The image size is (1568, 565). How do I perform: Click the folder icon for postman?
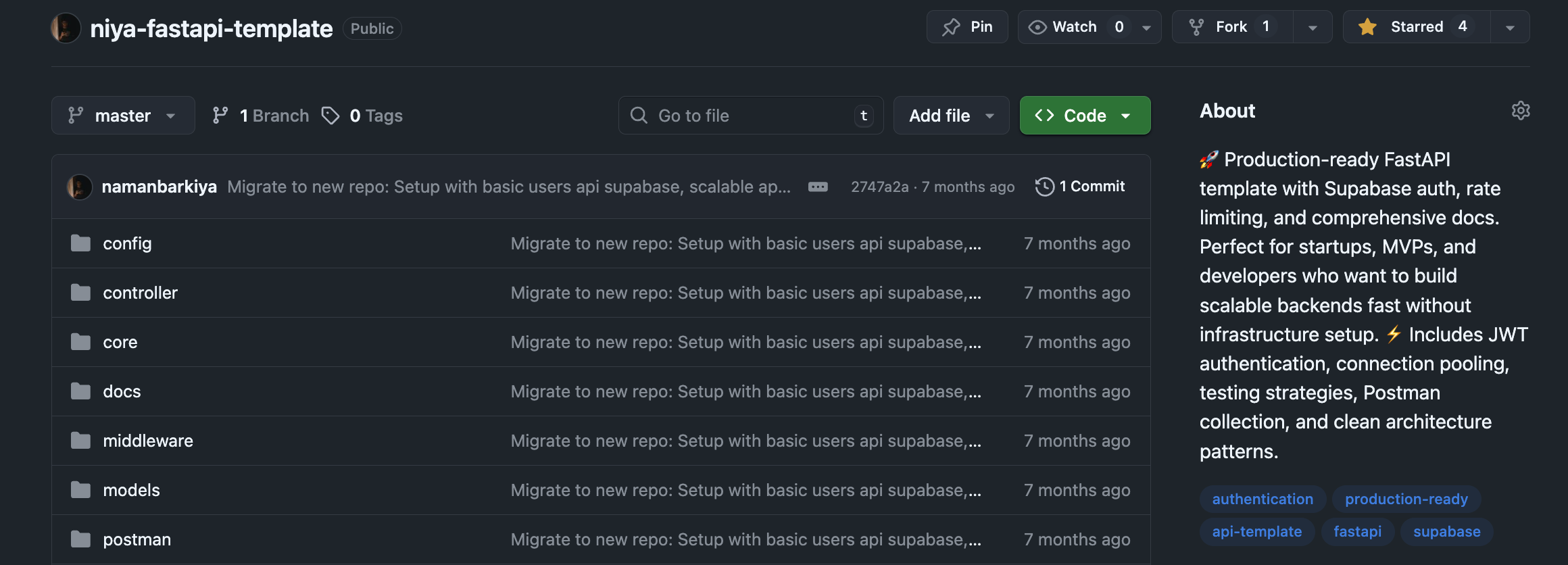pos(80,539)
